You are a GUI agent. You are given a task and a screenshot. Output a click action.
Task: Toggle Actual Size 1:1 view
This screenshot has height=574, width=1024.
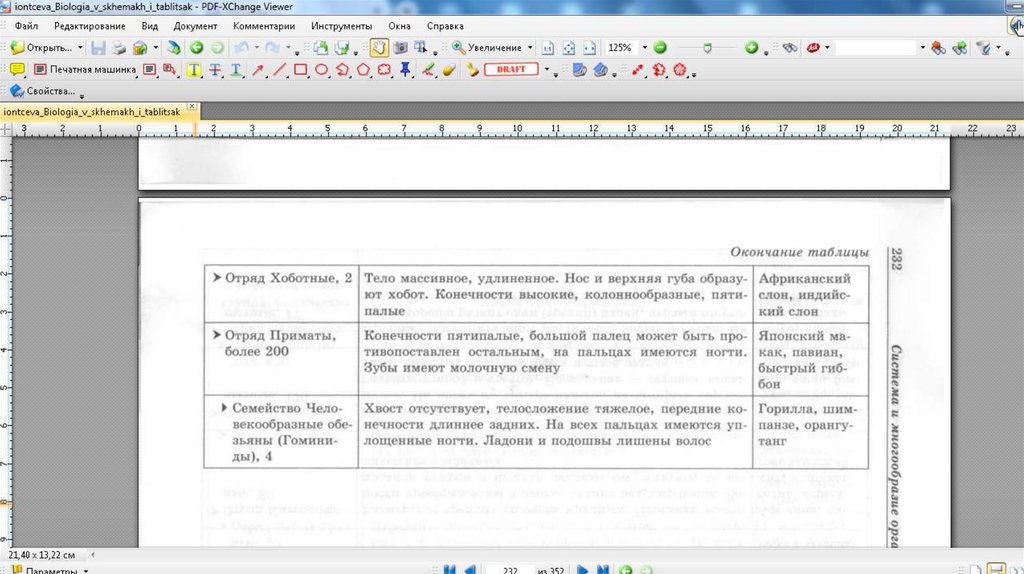[x=547, y=47]
